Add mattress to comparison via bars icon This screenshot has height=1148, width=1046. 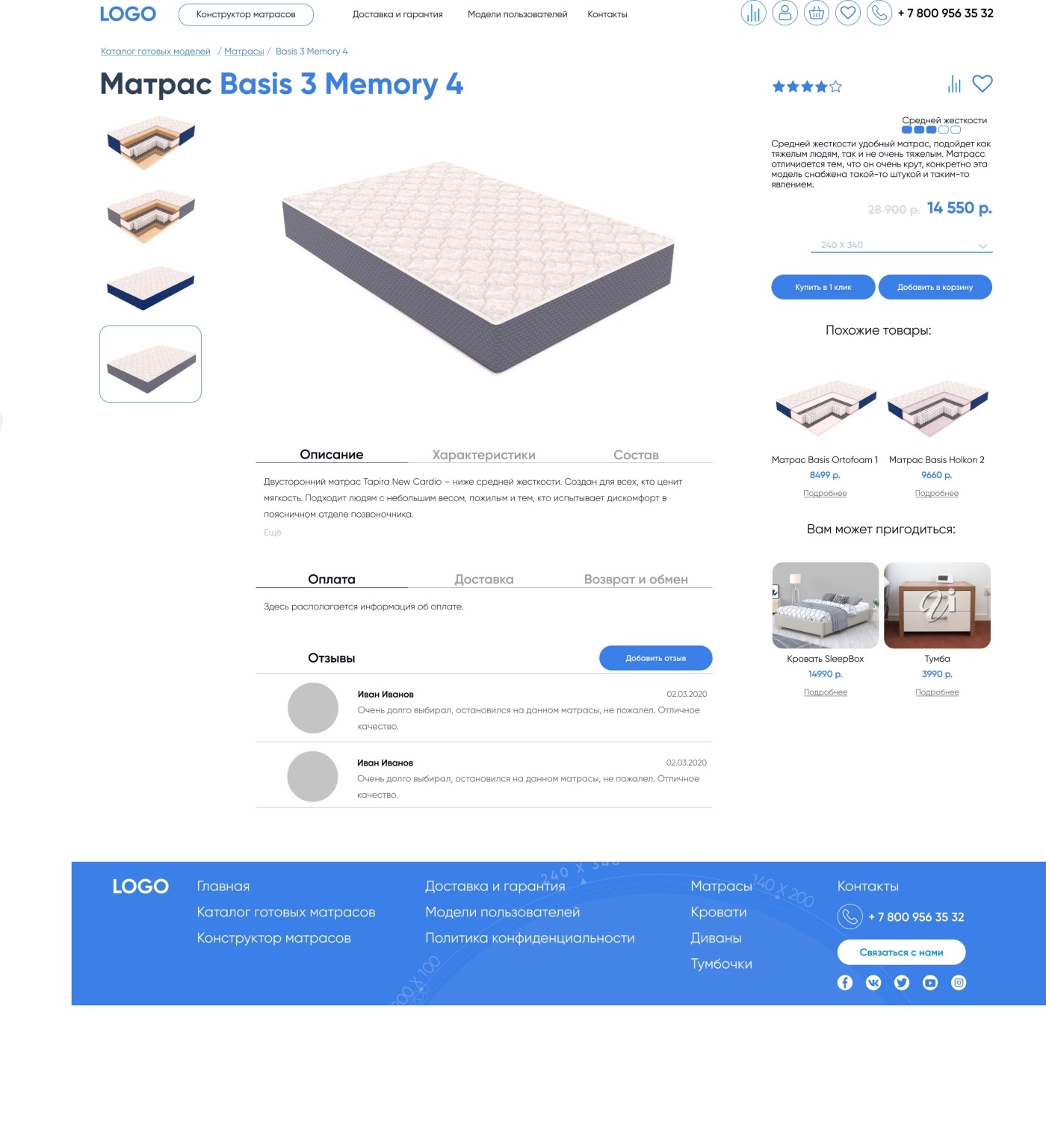pos(954,84)
